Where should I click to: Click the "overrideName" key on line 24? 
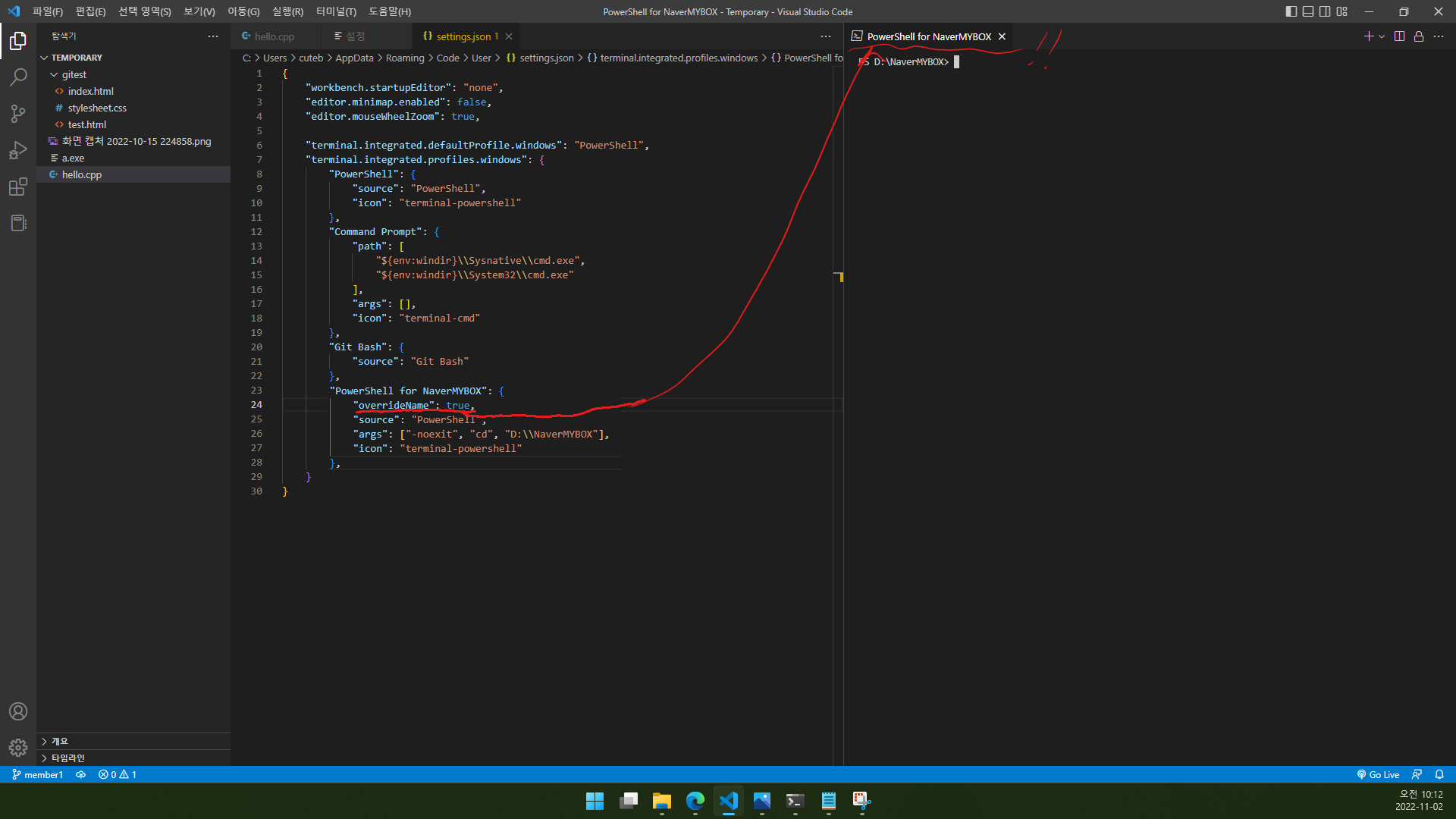coord(394,405)
